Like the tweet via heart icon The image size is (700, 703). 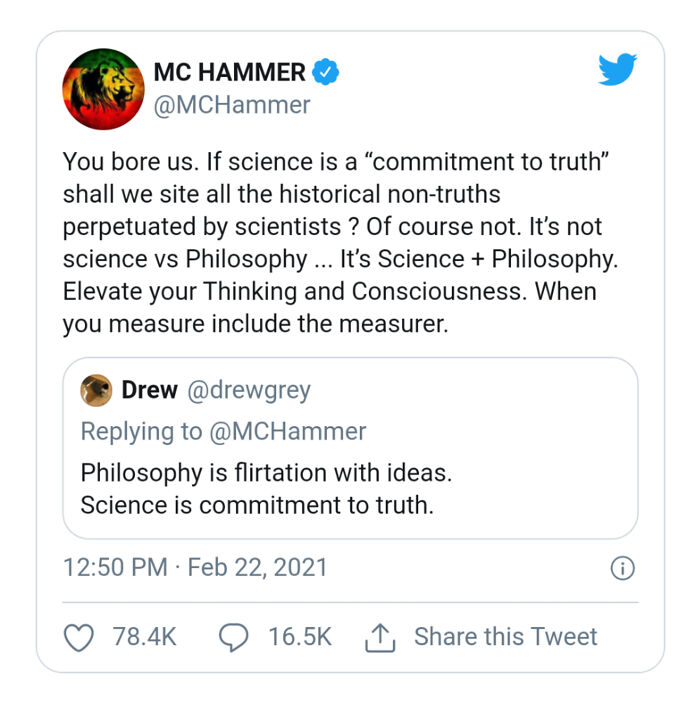point(78,637)
